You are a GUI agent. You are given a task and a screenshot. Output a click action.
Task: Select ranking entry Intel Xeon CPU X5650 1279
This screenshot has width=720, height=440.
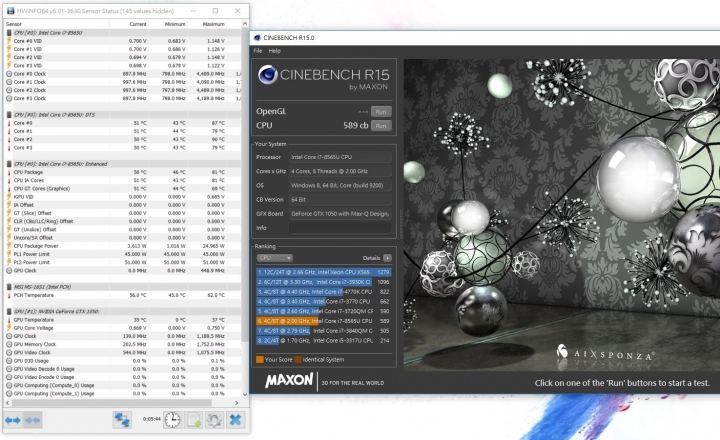[x=324, y=272]
